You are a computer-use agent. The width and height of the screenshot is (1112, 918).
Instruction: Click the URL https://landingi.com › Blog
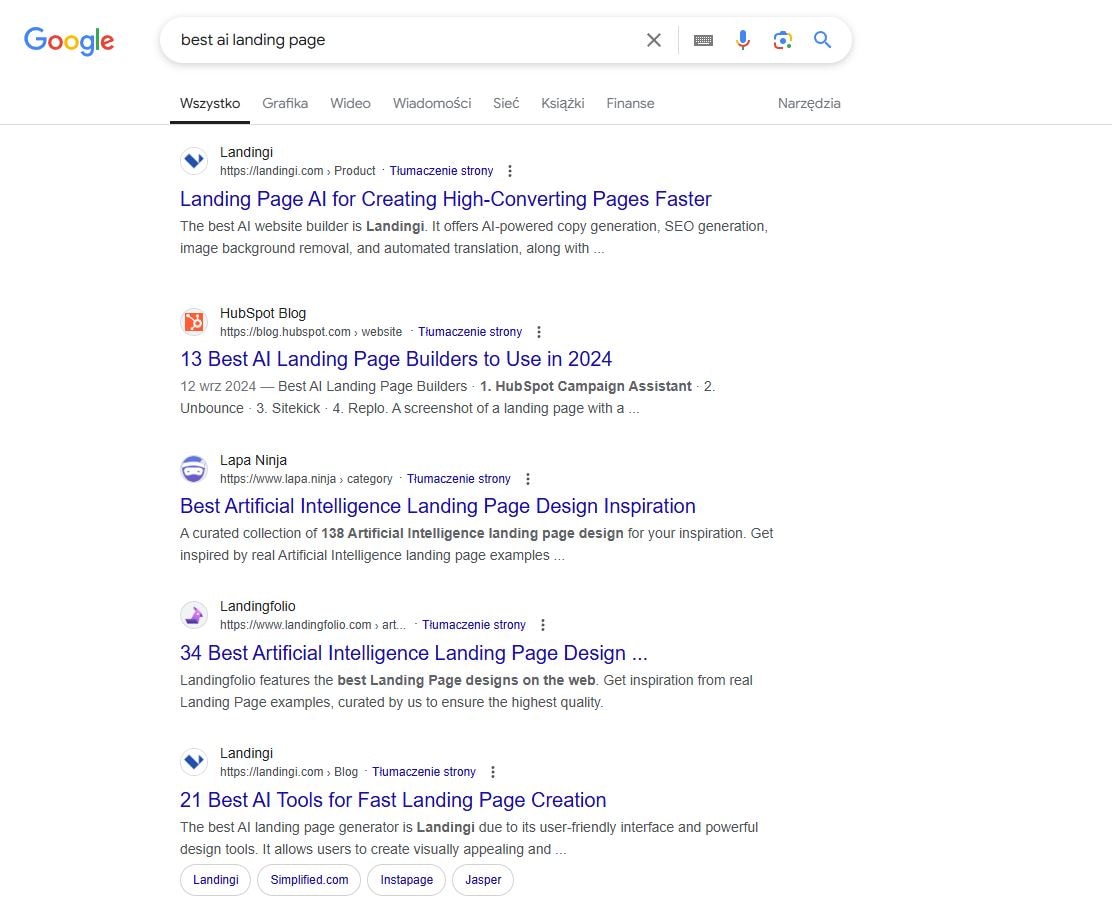pos(289,772)
